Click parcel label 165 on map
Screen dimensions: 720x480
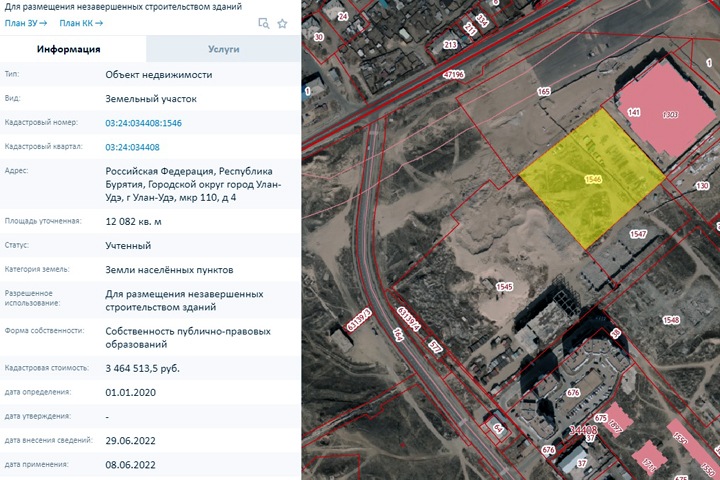(x=543, y=92)
